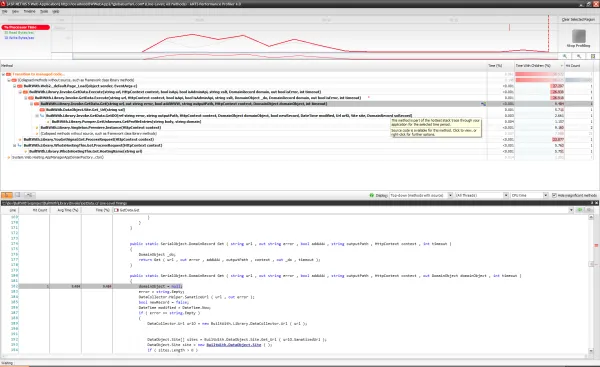
Task: Select WhoIsHostingThis.Get.HostingName row
Action: point(86,151)
